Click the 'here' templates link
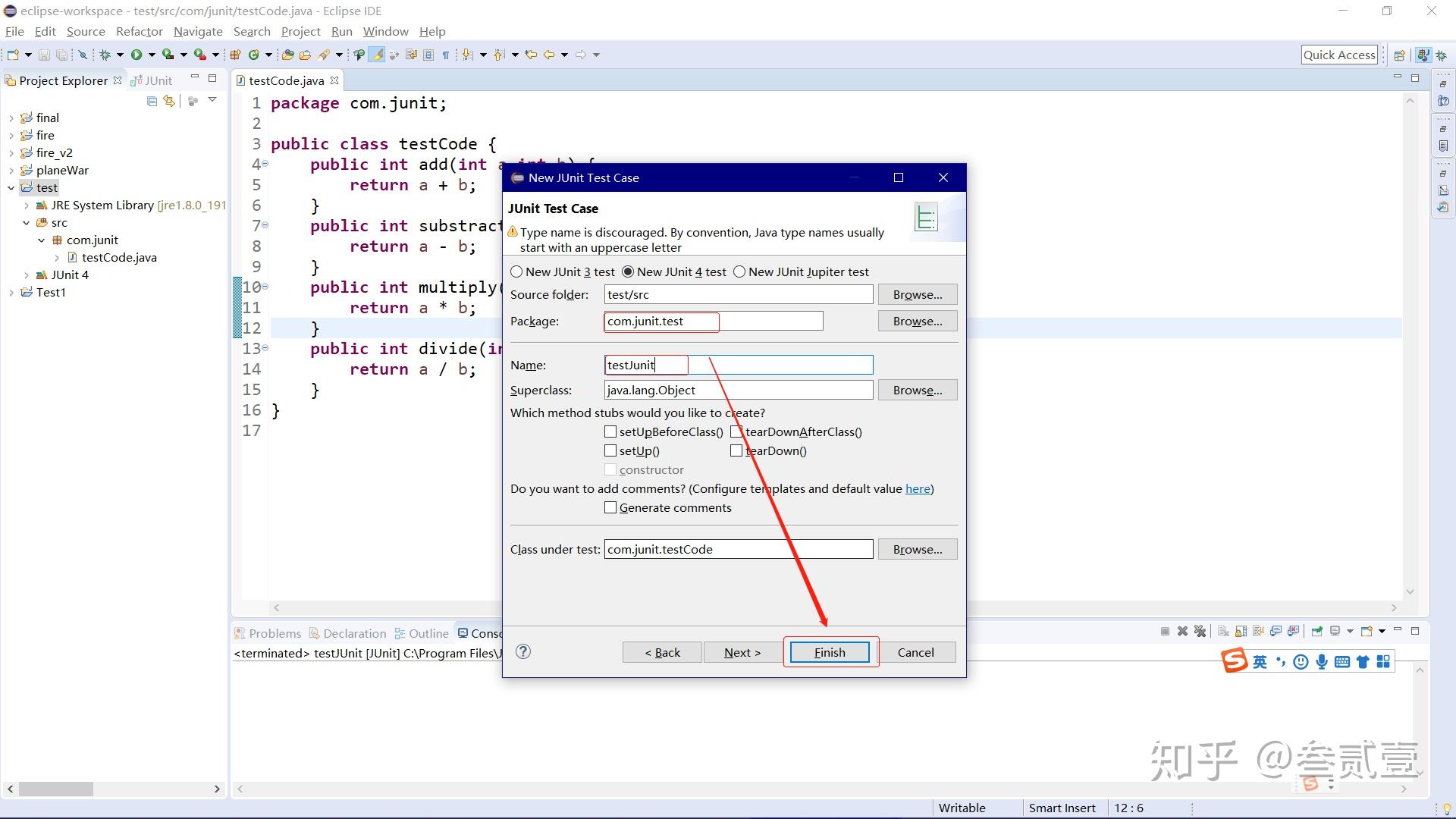The height and width of the screenshot is (819, 1456). 918,488
